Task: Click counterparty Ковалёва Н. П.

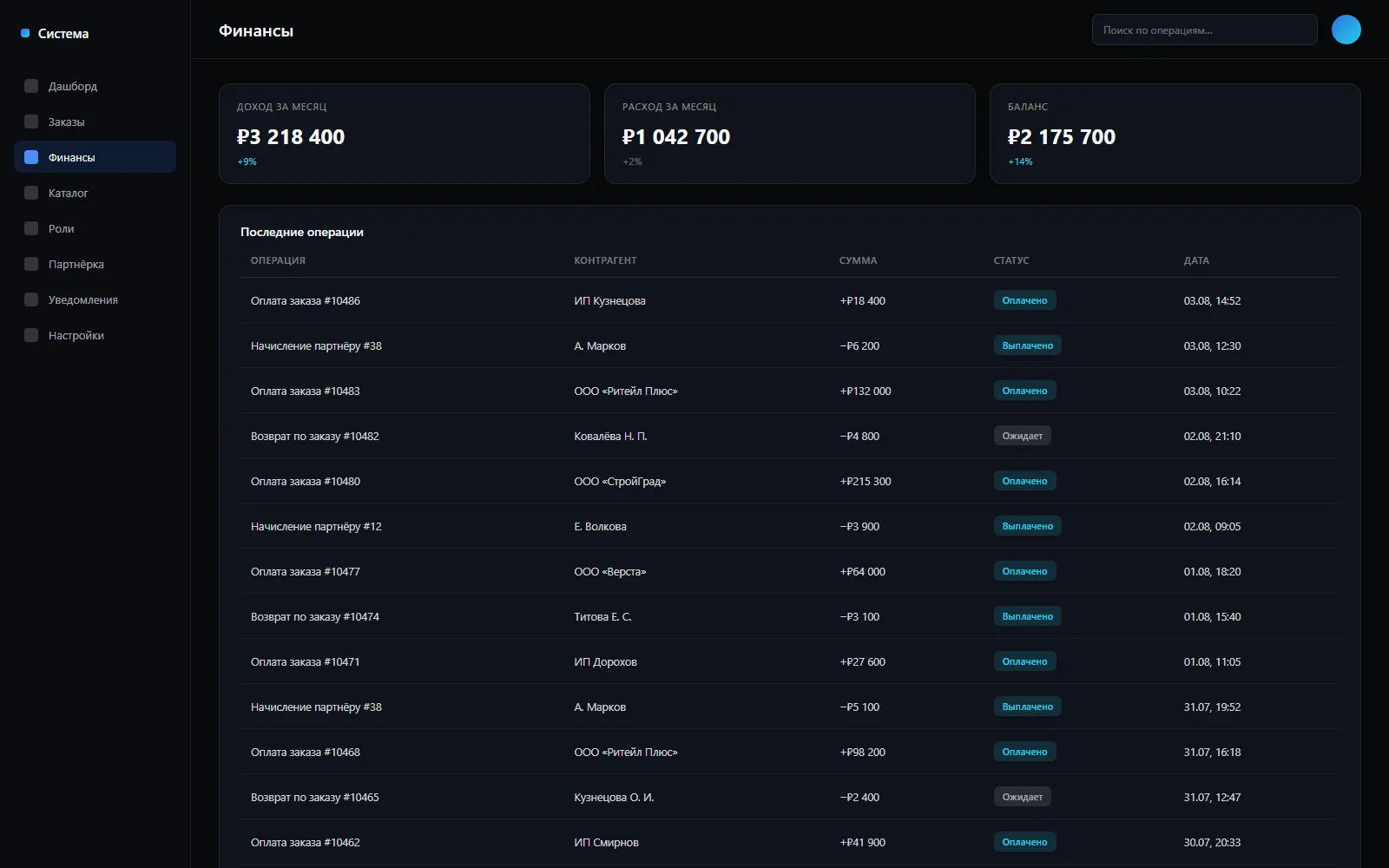Action: pyautogui.click(x=610, y=436)
